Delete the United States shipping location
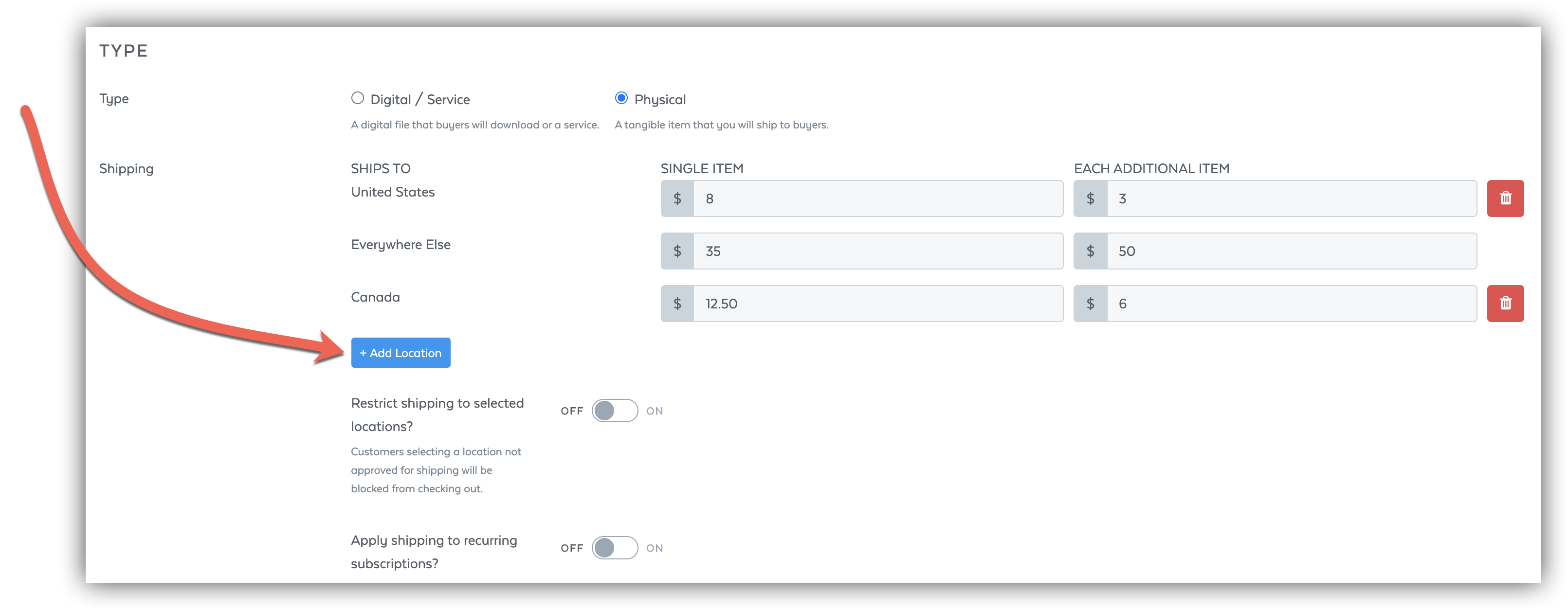The width and height of the screenshot is (1568, 610). (1505, 198)
